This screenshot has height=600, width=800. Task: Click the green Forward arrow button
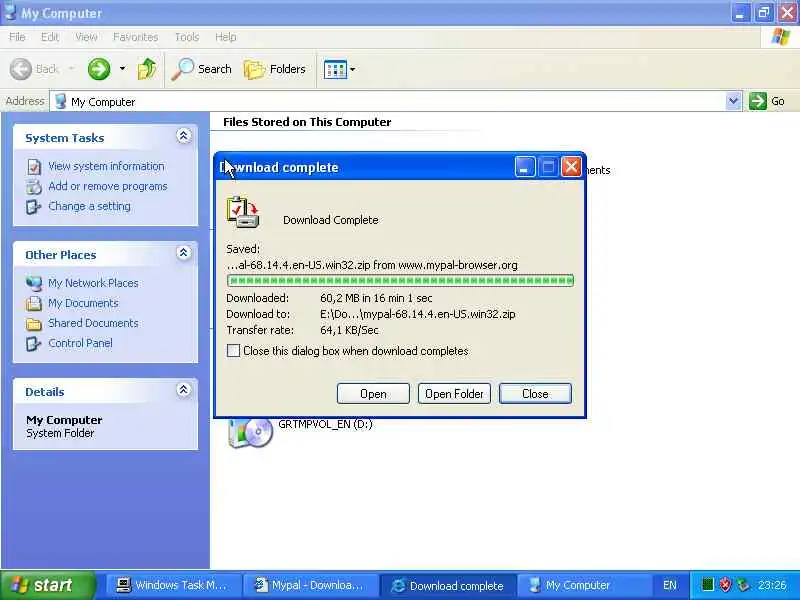pyautogui.click(x=99, y=69)
